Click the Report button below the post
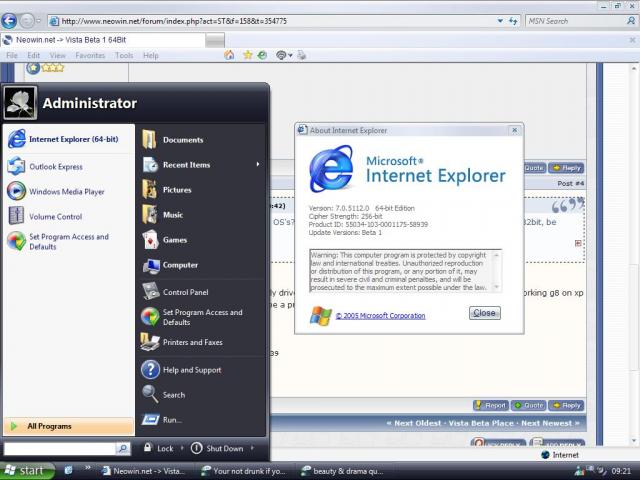640x480 pixels. [491, 405]
